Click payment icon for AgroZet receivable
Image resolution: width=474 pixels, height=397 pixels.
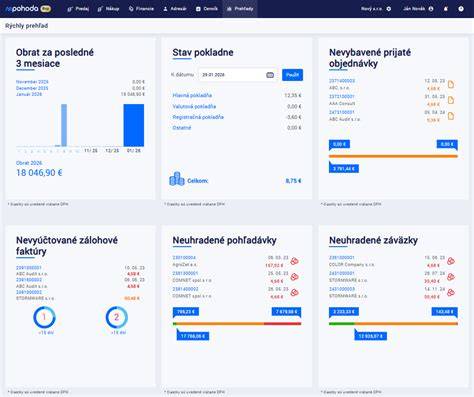pos(294,261)
